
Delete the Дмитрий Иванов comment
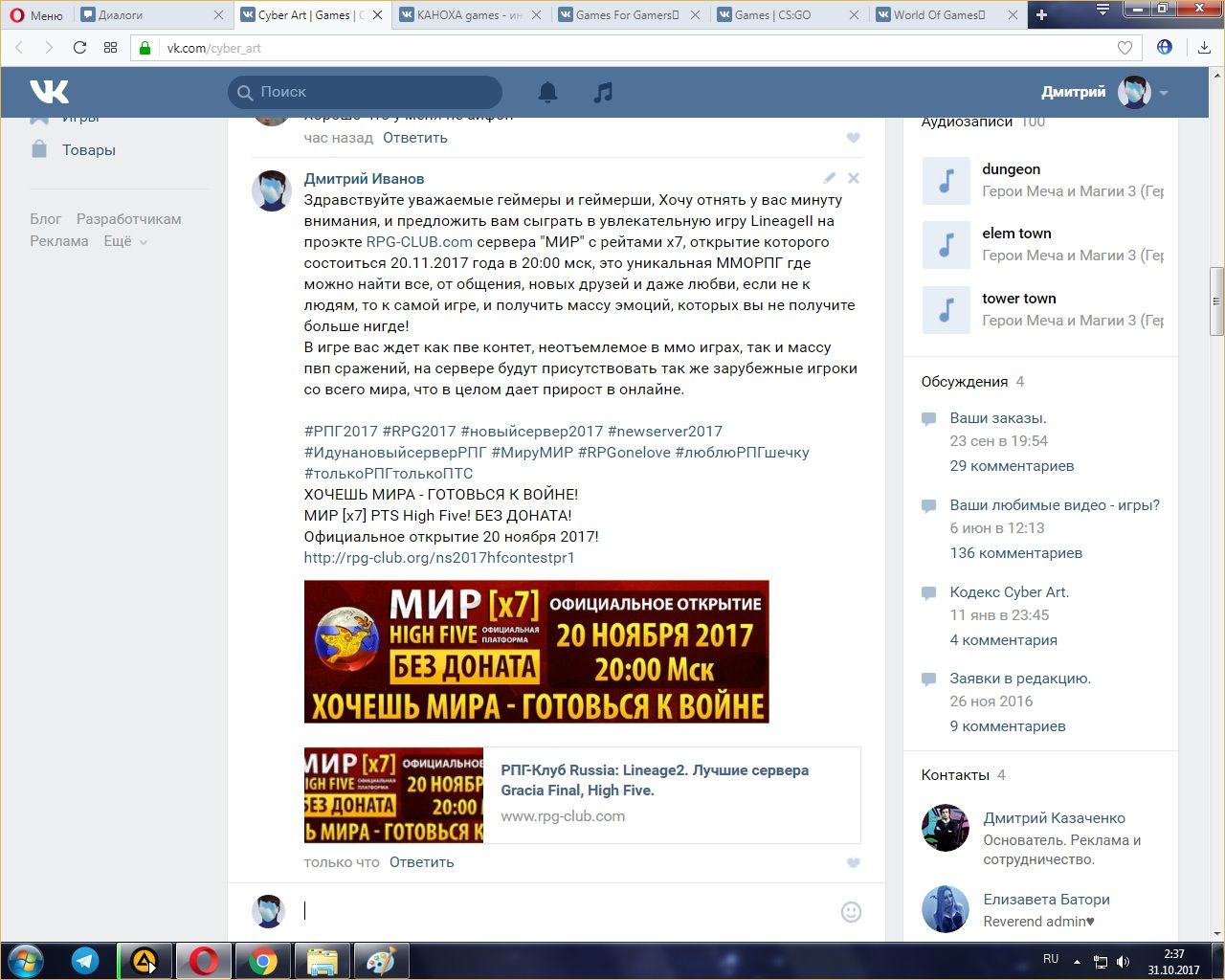(854, 178)
